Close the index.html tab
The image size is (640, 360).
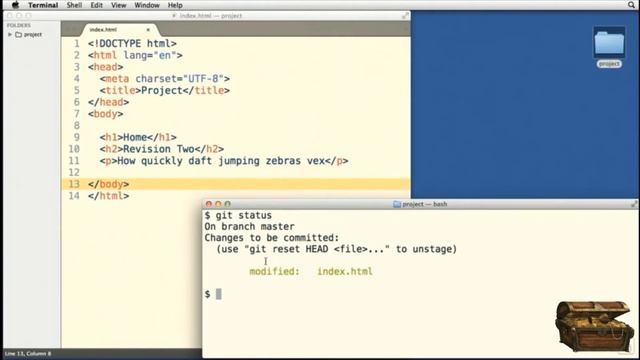(x=148, y=30)
